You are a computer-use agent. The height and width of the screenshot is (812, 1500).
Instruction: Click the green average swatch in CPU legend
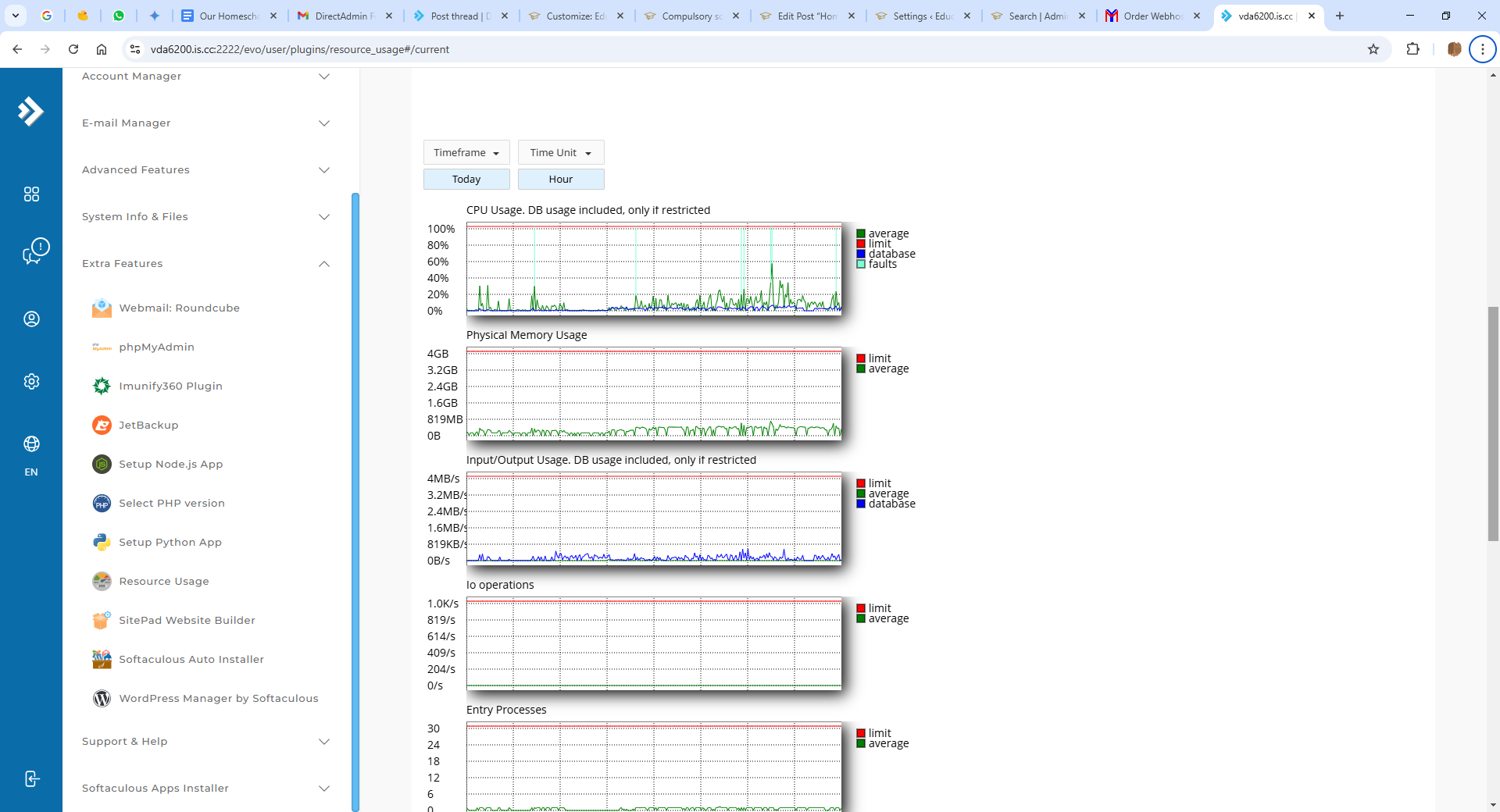click(861, 233)
